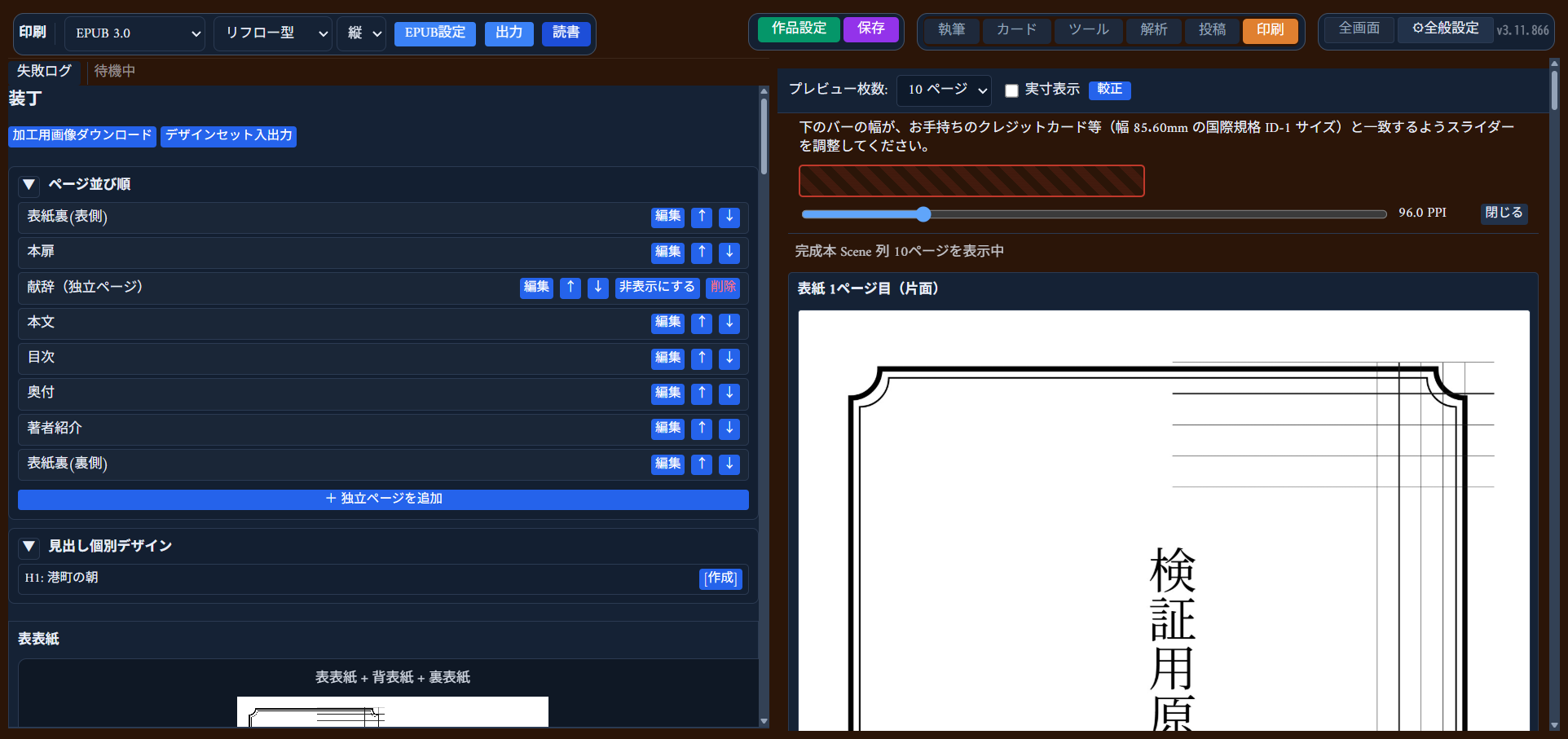Edit 奥付 row
1568x739 pixels.
pyautogui.click(x=668, y=394)
